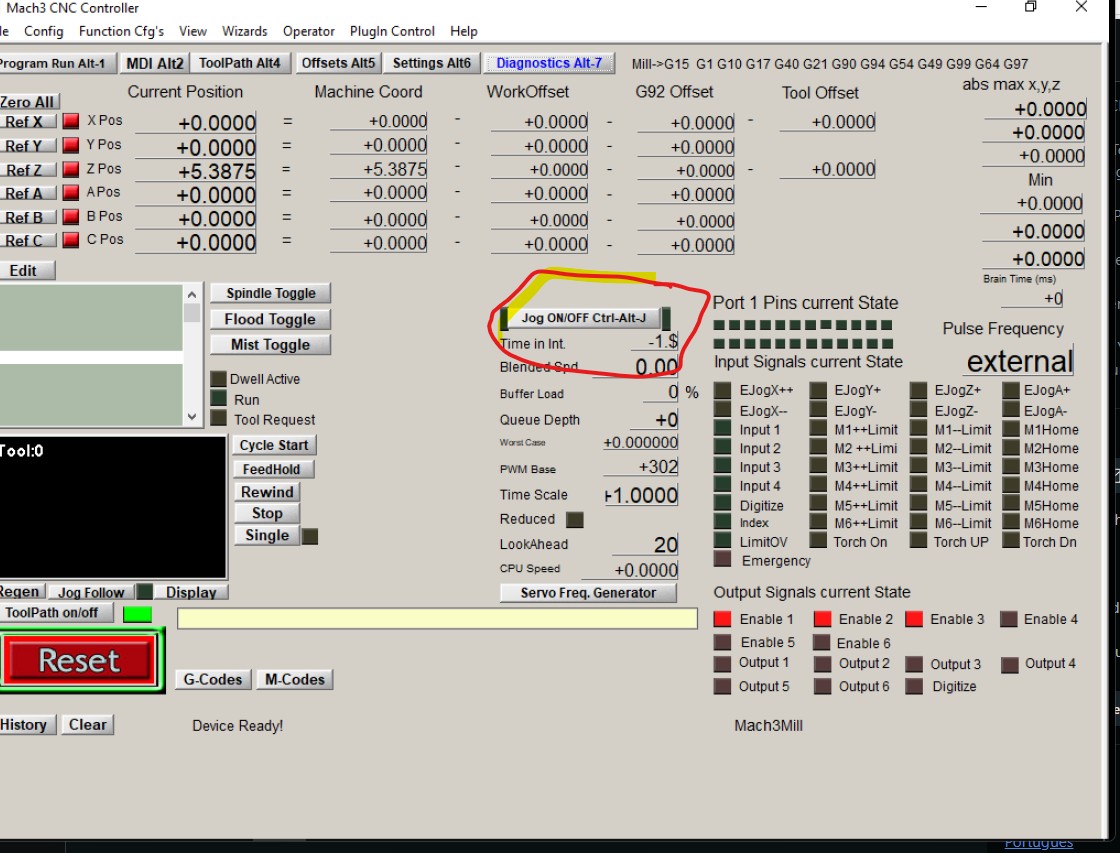Click the LookAhead value field
Viewport: 1120px width, 853px height.
(646, 545)
